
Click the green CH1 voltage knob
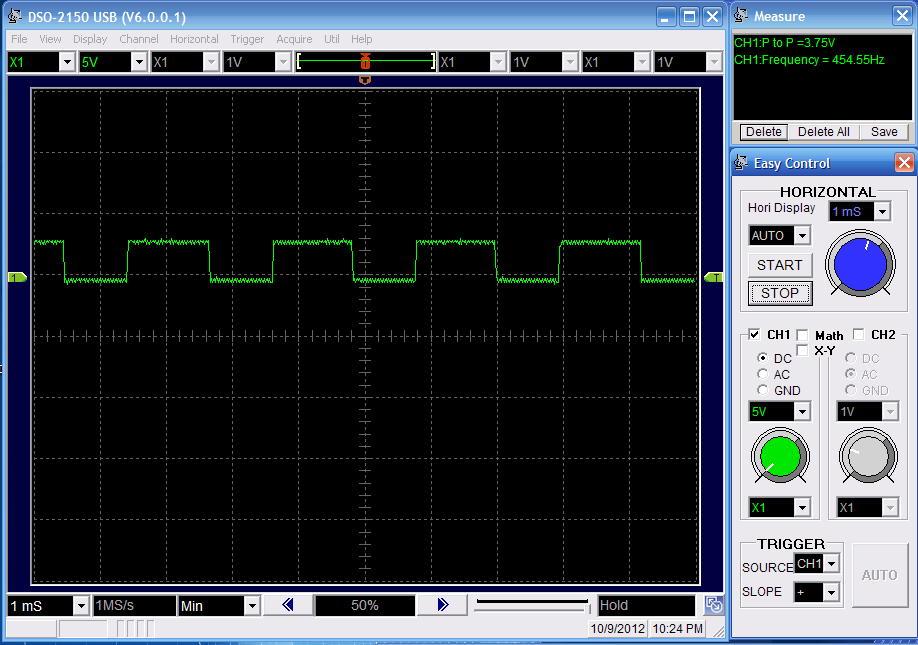780,458
